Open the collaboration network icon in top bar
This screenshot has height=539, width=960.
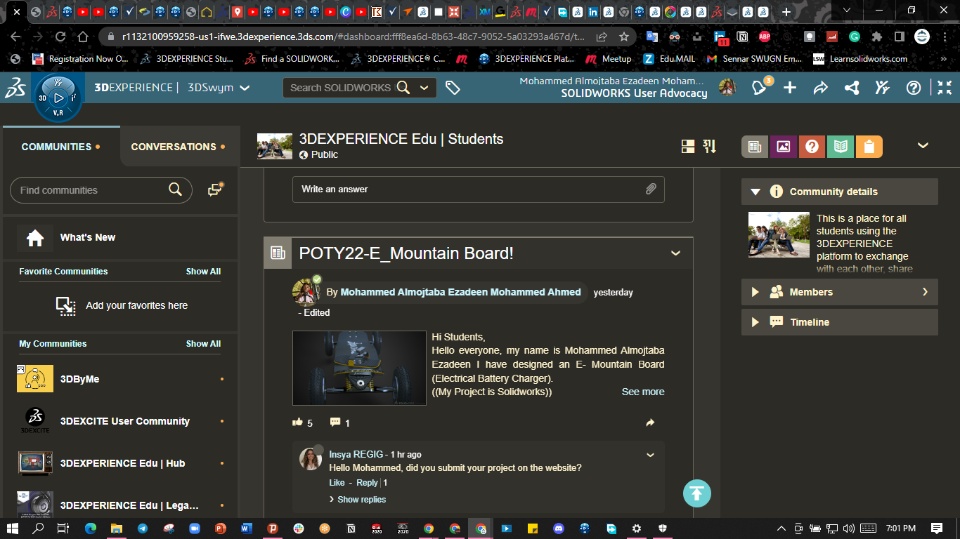coord(852,88)
